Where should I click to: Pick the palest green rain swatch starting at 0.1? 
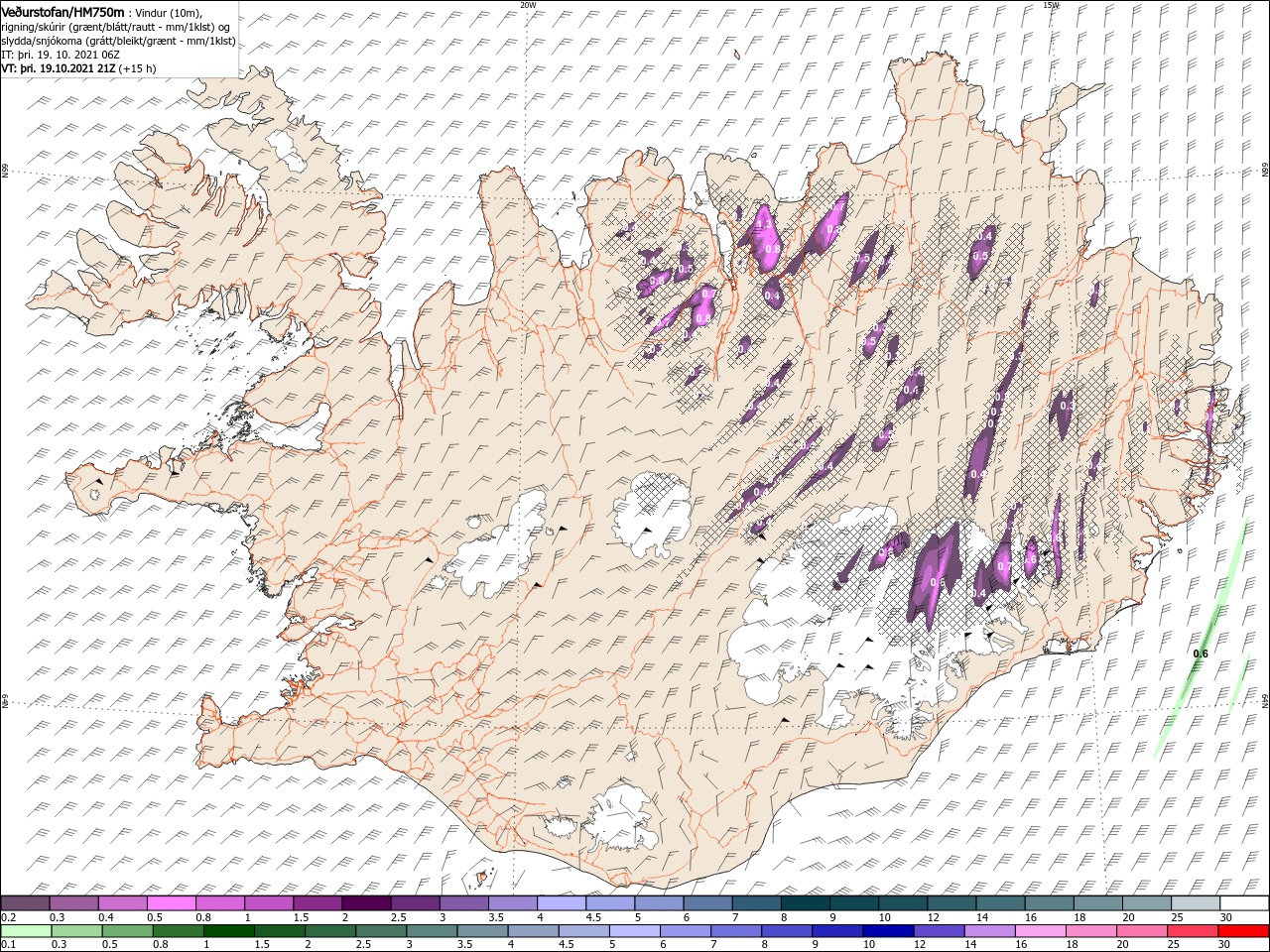(26, 930)
